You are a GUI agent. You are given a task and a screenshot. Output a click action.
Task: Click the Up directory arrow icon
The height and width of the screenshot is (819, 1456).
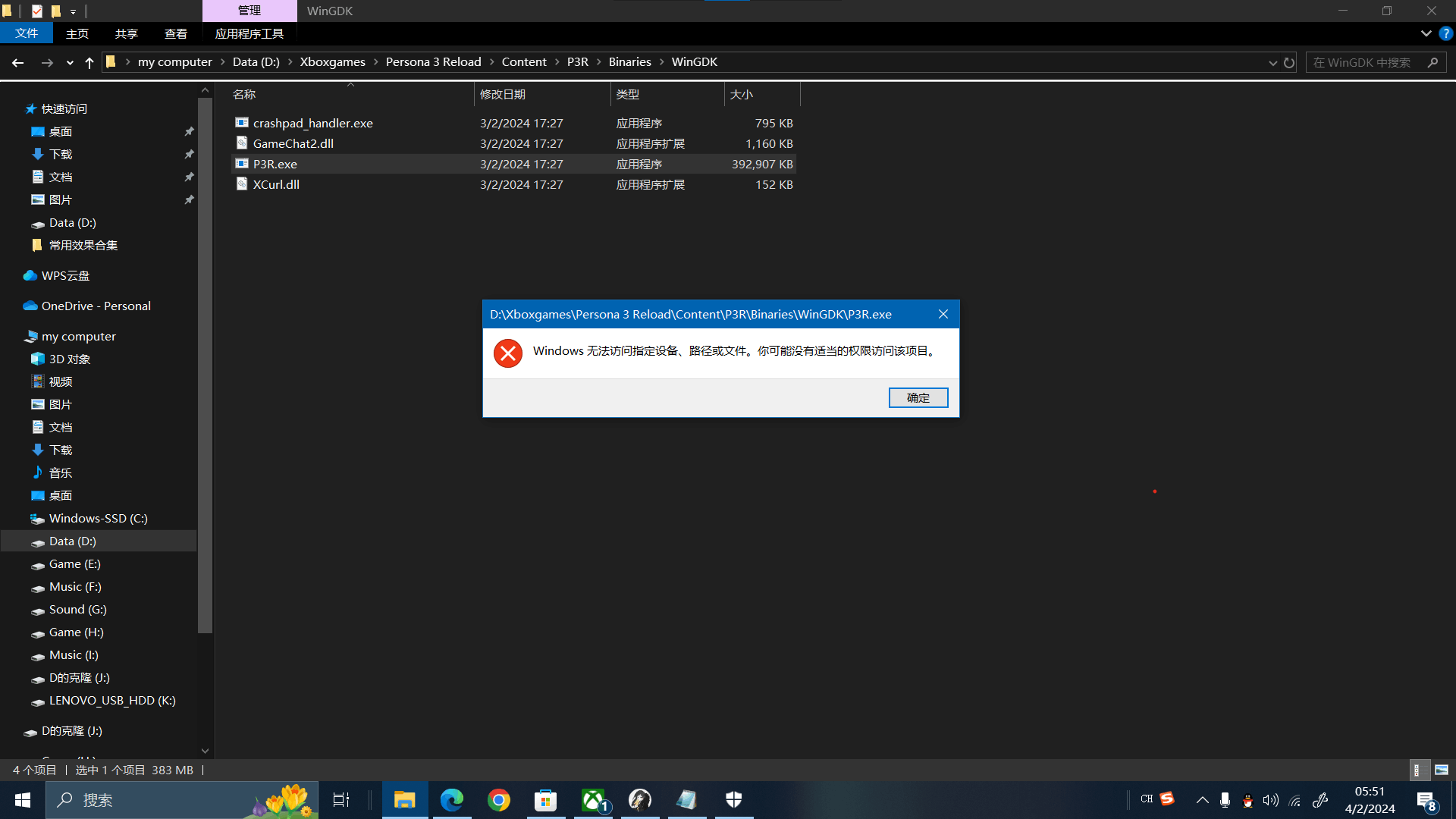click(89, 63)
